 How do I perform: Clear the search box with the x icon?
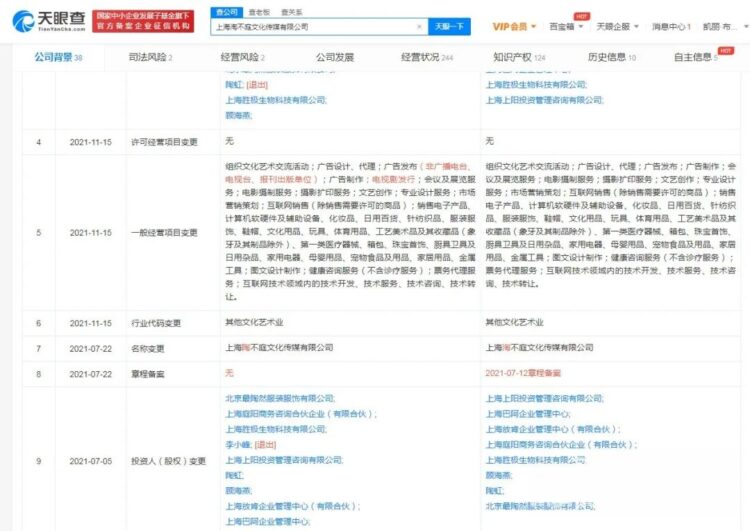pyautogui.click(x=419, y=27)
